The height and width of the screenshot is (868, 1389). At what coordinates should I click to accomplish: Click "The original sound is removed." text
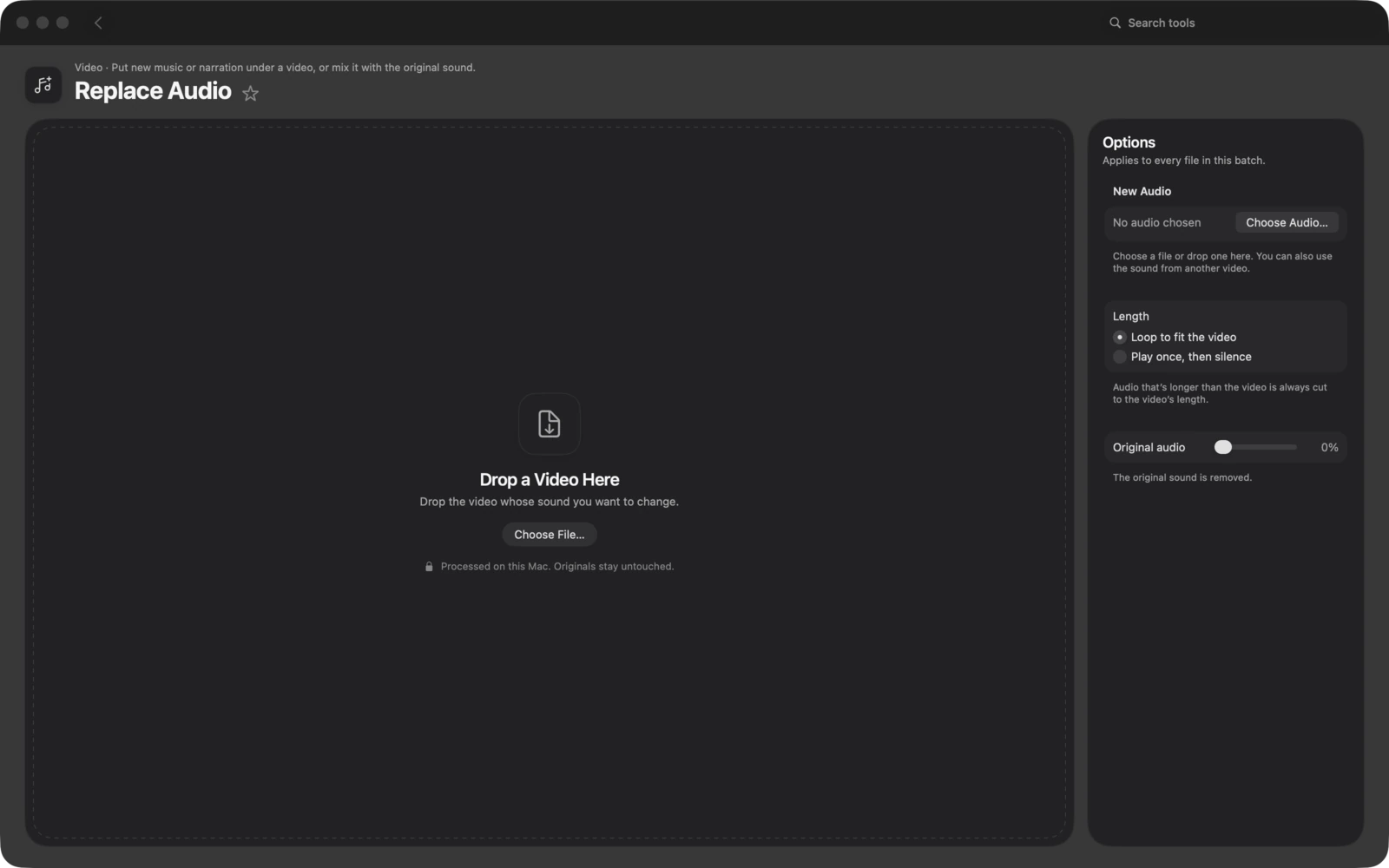pyautogui.click(x=1182, y=478)
